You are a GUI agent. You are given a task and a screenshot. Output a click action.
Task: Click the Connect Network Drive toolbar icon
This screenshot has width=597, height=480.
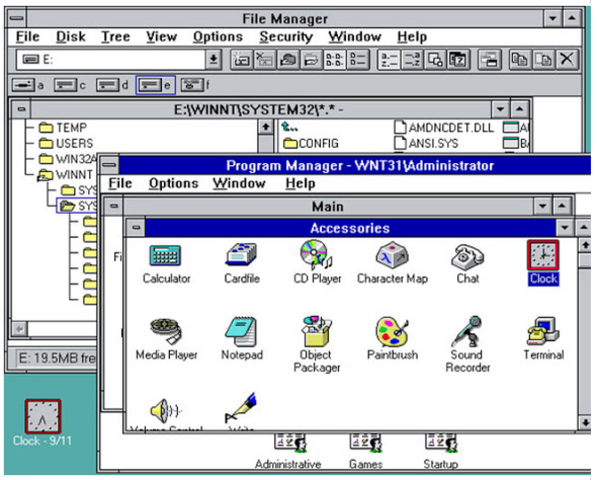241,60
